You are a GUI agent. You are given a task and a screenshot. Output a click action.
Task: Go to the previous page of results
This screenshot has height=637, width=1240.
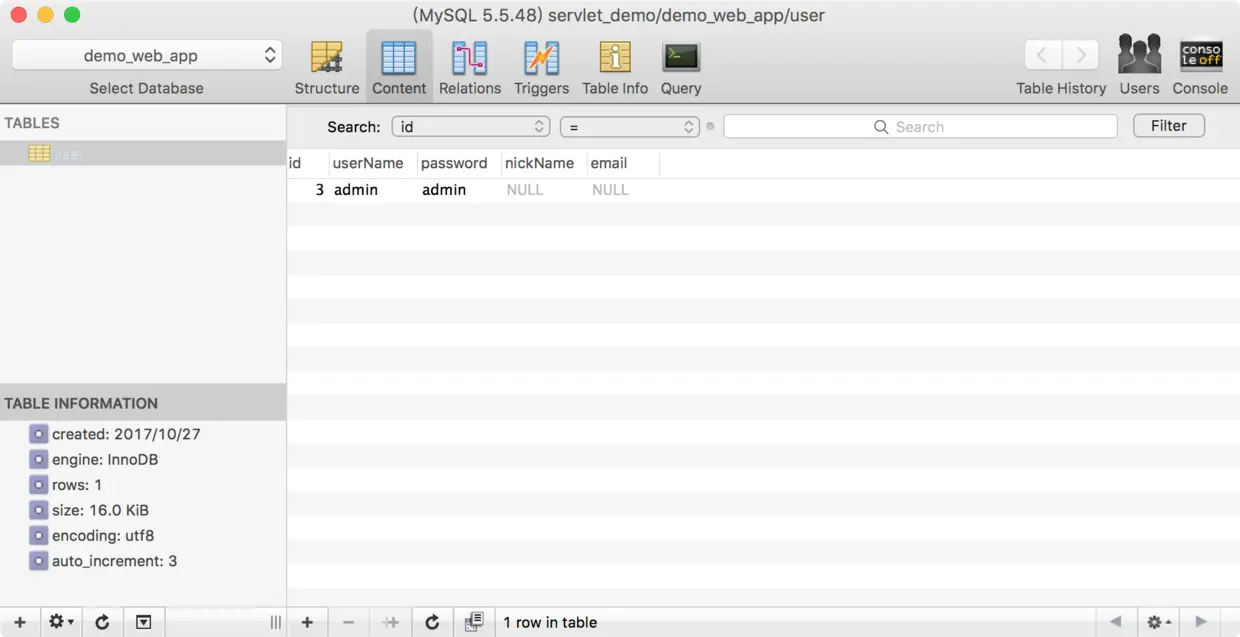pos(1116,622)
